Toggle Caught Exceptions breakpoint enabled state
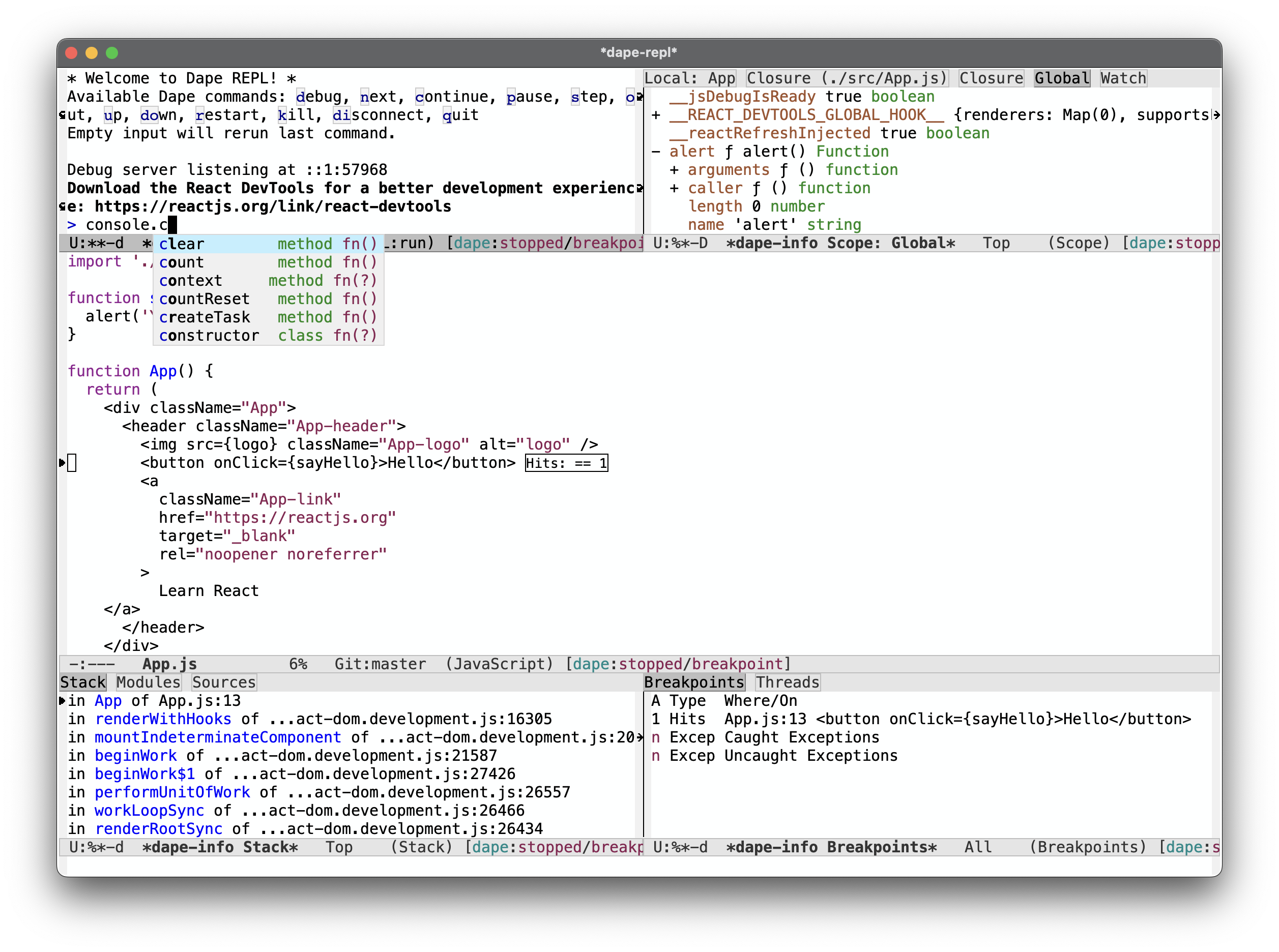This screenshot has width=1279, height=952. click(x=655, y=737)
